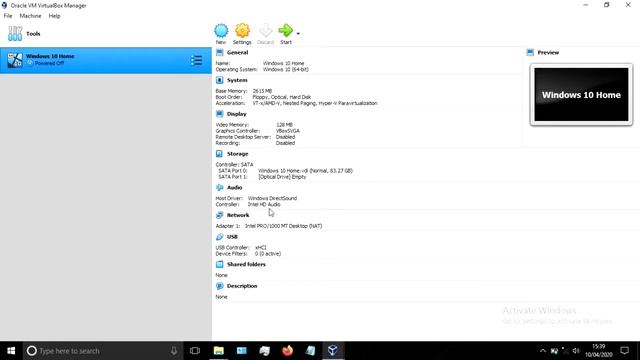
Task: Open the Start button dropdown arrow
Action: click(x=298, y=33)
